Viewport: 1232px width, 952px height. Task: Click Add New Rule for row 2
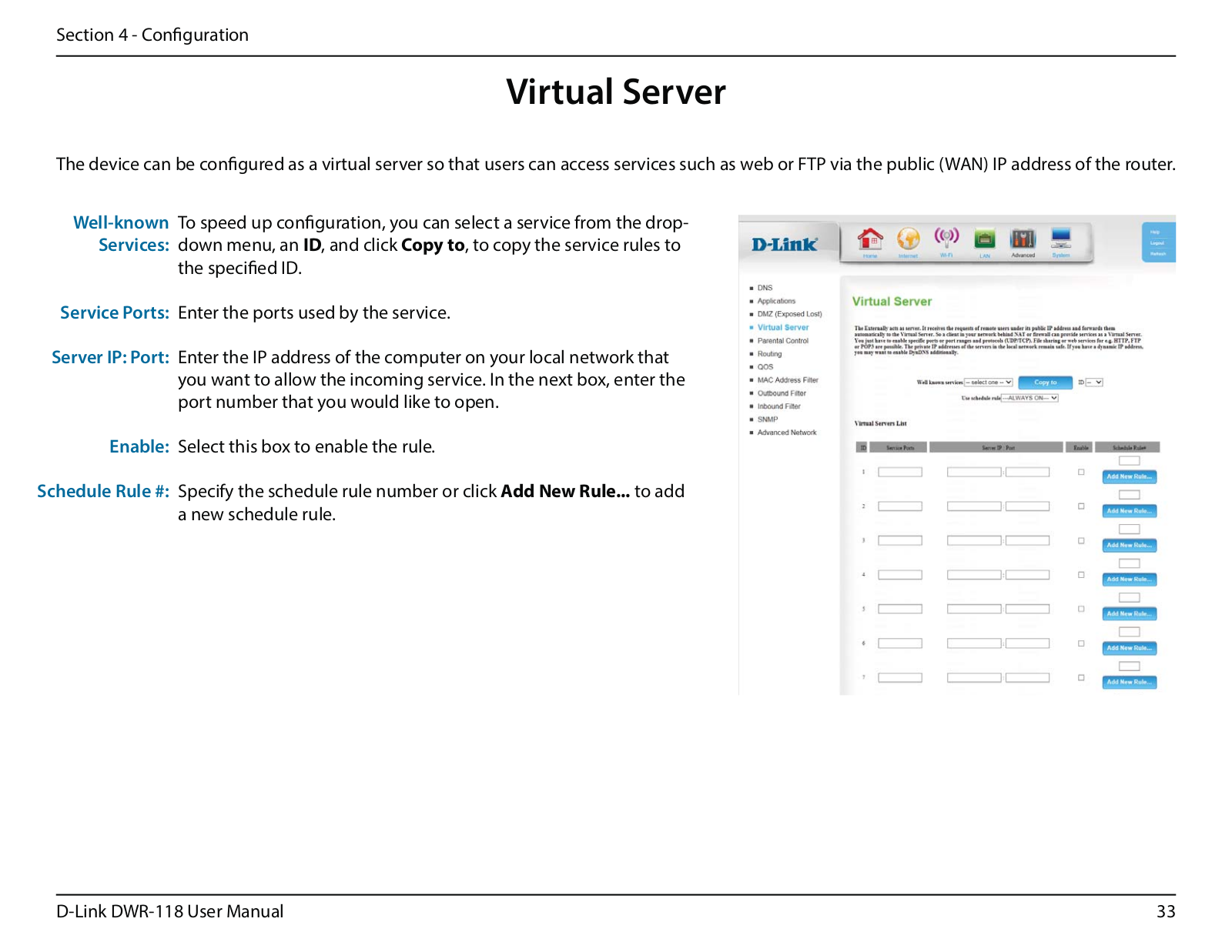pos(1130,511)
